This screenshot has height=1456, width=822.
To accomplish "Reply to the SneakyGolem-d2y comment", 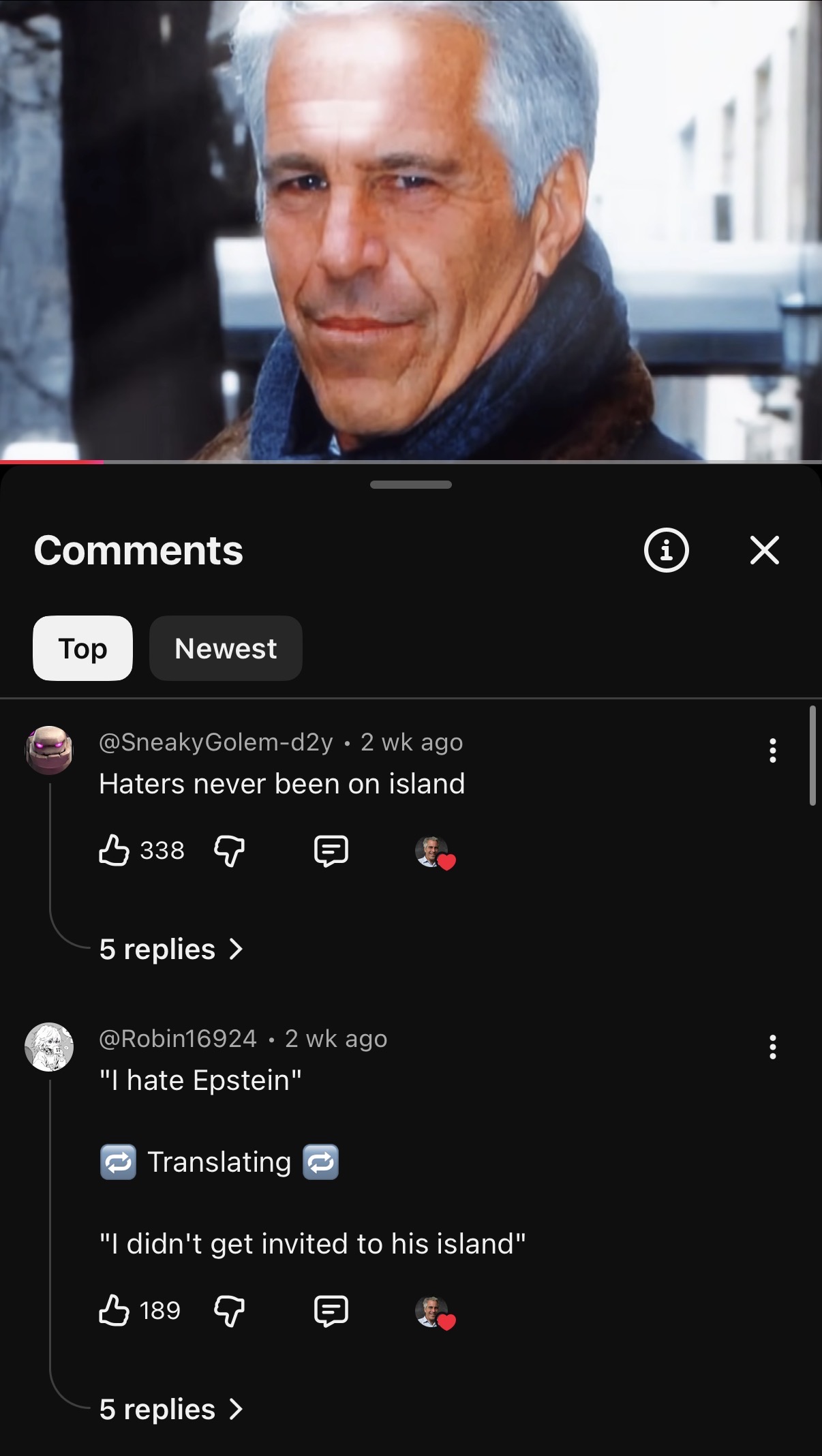I will [x=331, y=851].
